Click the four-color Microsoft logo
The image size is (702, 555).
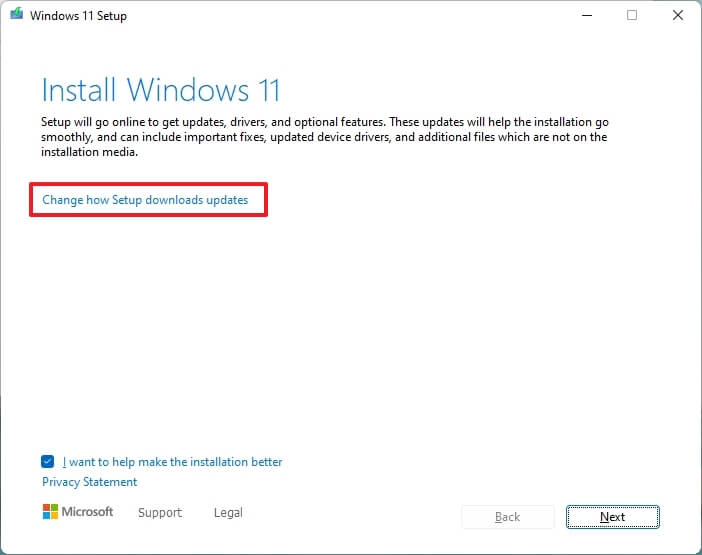pos(51,512)
